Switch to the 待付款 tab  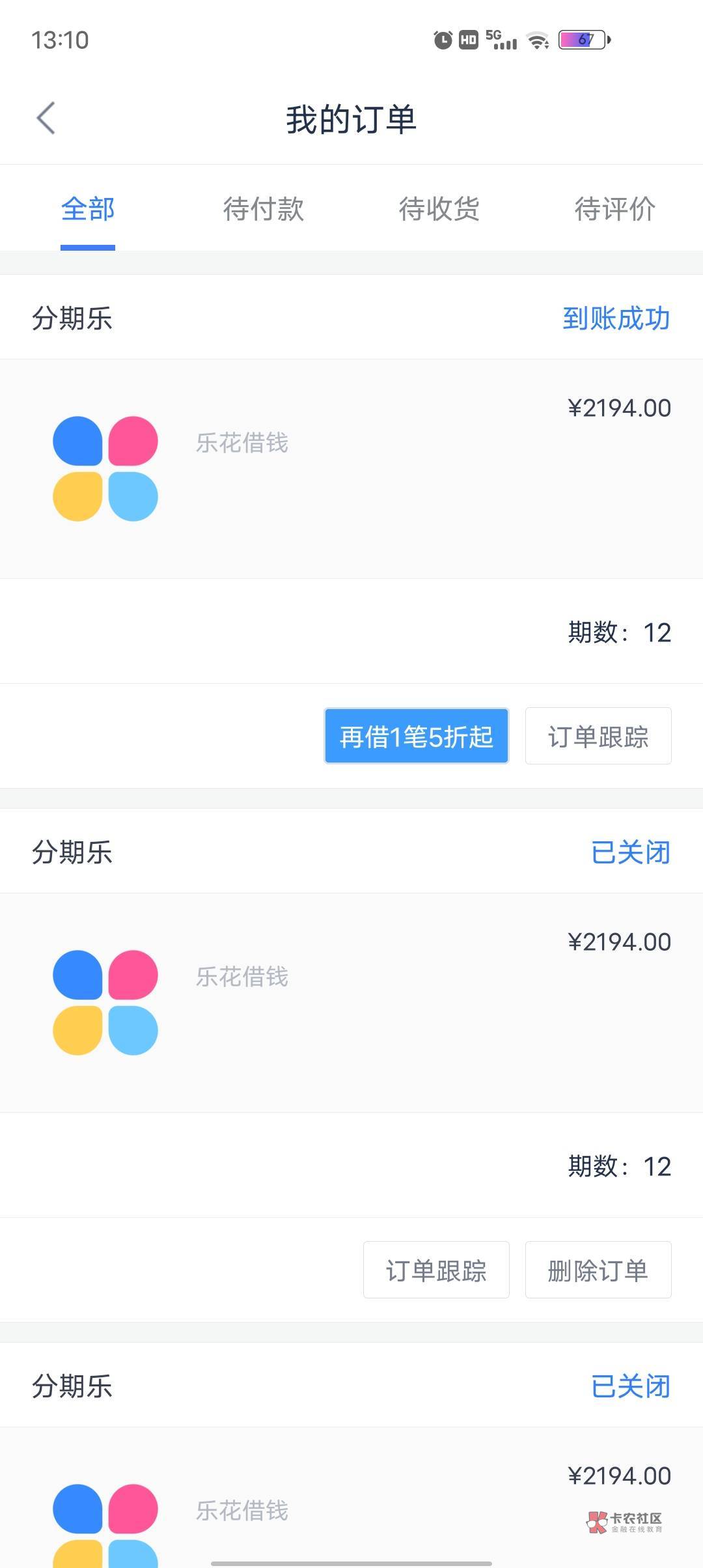click(264, 209)
